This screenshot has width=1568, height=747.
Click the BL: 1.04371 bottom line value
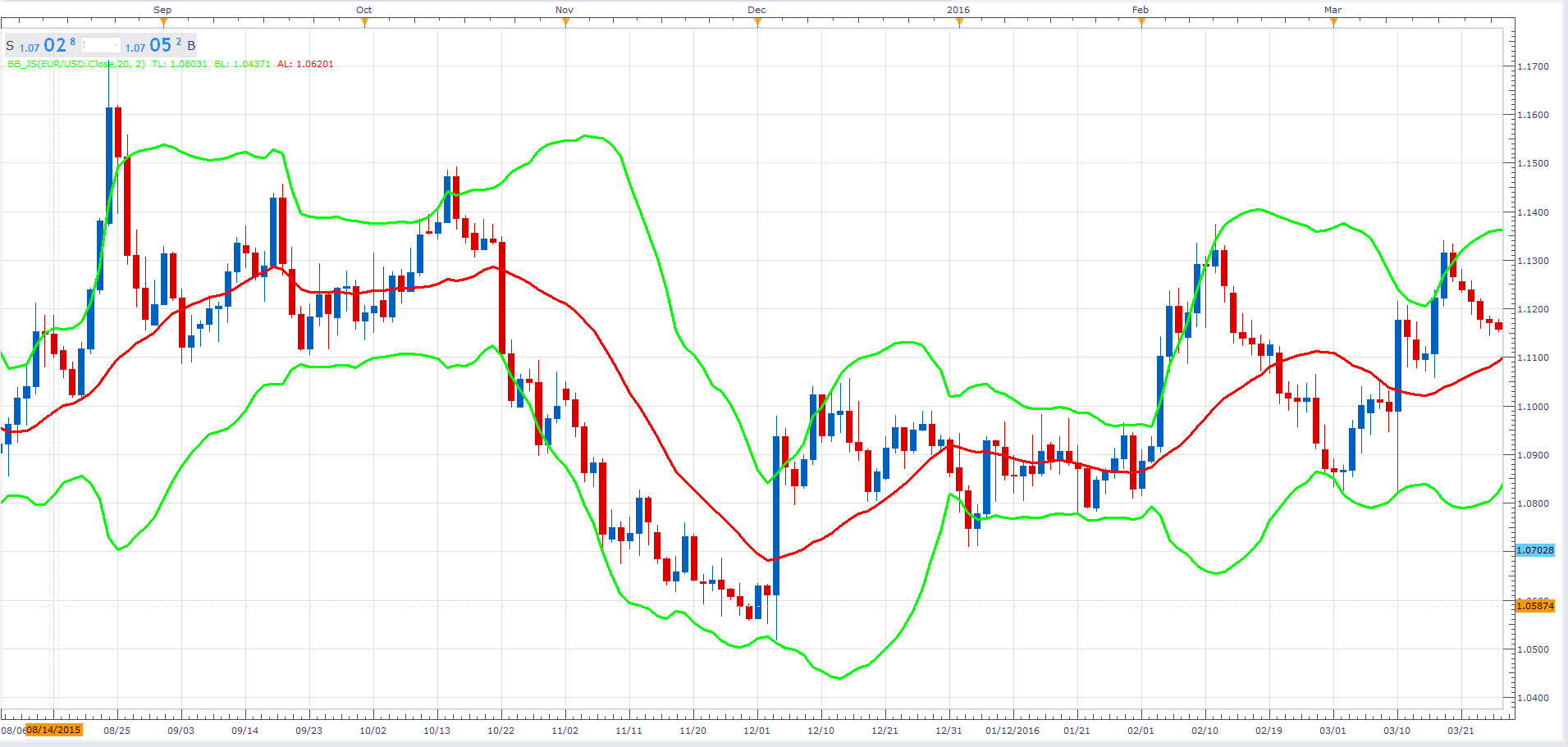[x=242, y=64]
